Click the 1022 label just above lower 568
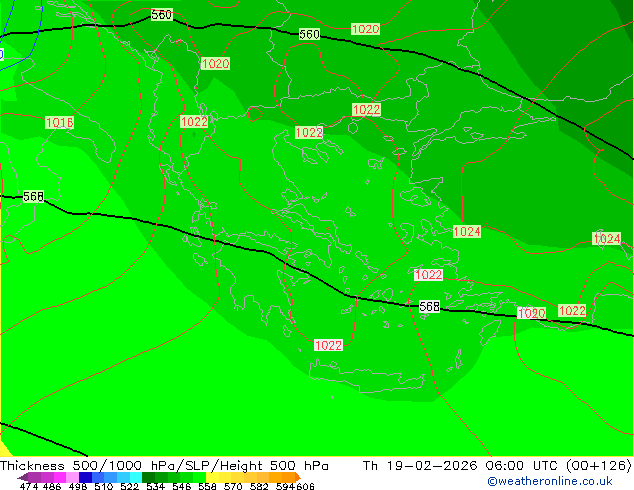Image resolution: width=634 pixels, height=490 pixels. point(429,275)
